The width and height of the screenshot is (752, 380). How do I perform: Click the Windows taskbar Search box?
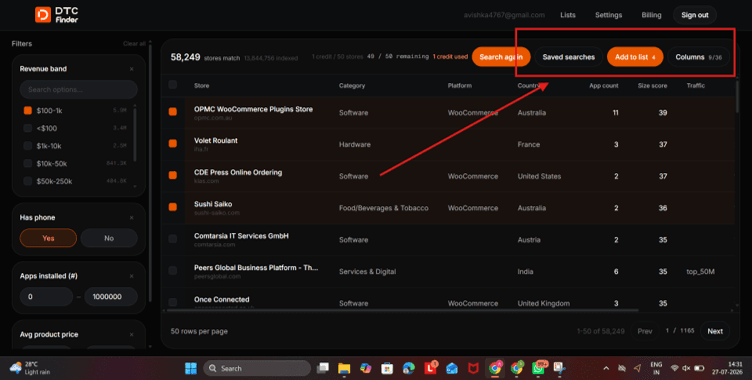(x=257, y=368)
